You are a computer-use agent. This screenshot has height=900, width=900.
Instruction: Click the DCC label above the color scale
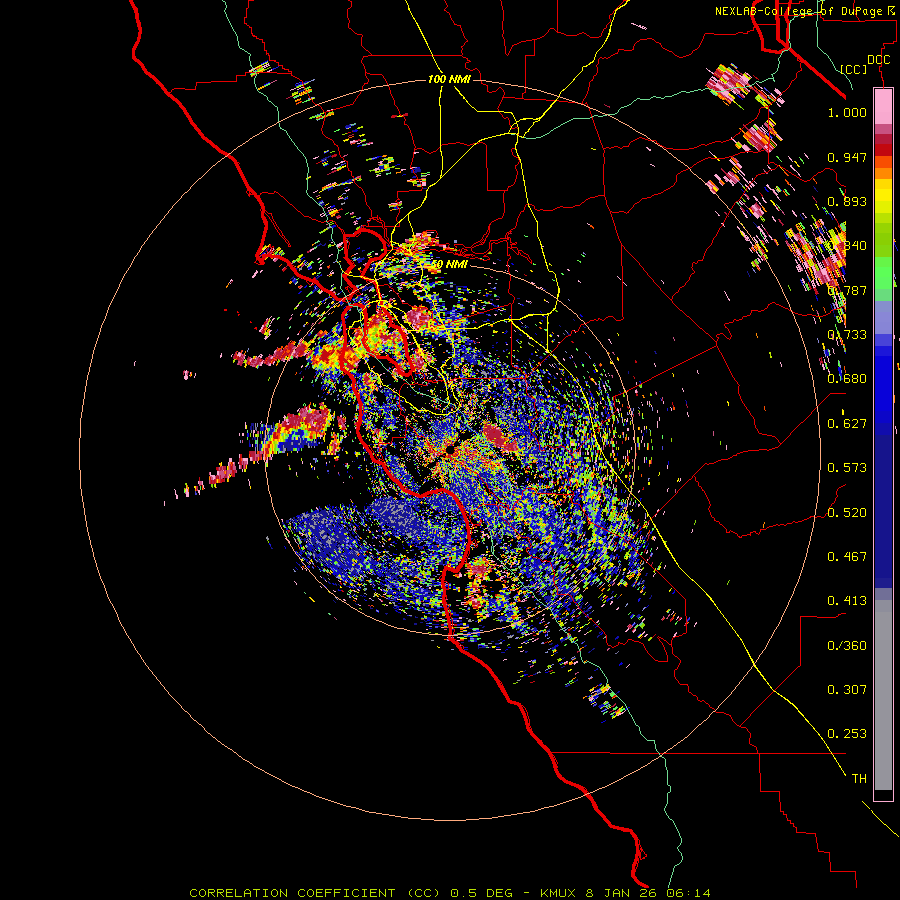(x=878, y=60)
